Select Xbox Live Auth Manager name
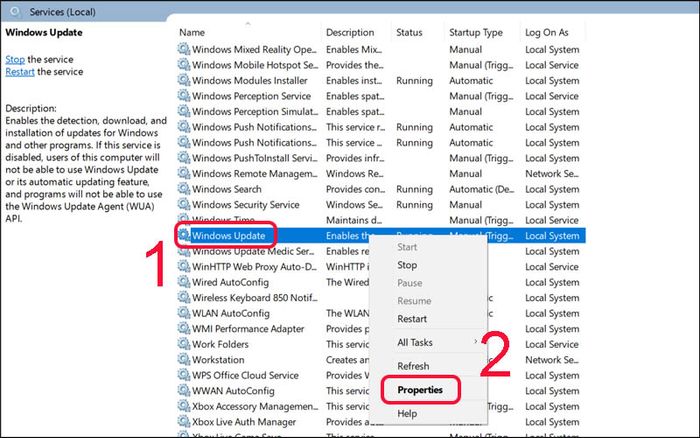 point(244,422)
